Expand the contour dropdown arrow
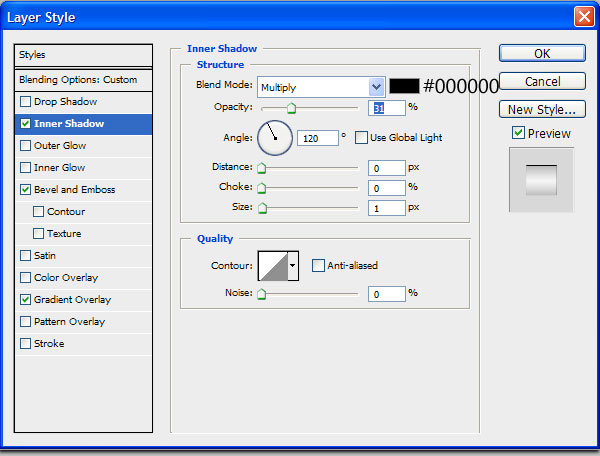Image resolution: width=600 pixels, height=456 pixels. click(293, 266)
